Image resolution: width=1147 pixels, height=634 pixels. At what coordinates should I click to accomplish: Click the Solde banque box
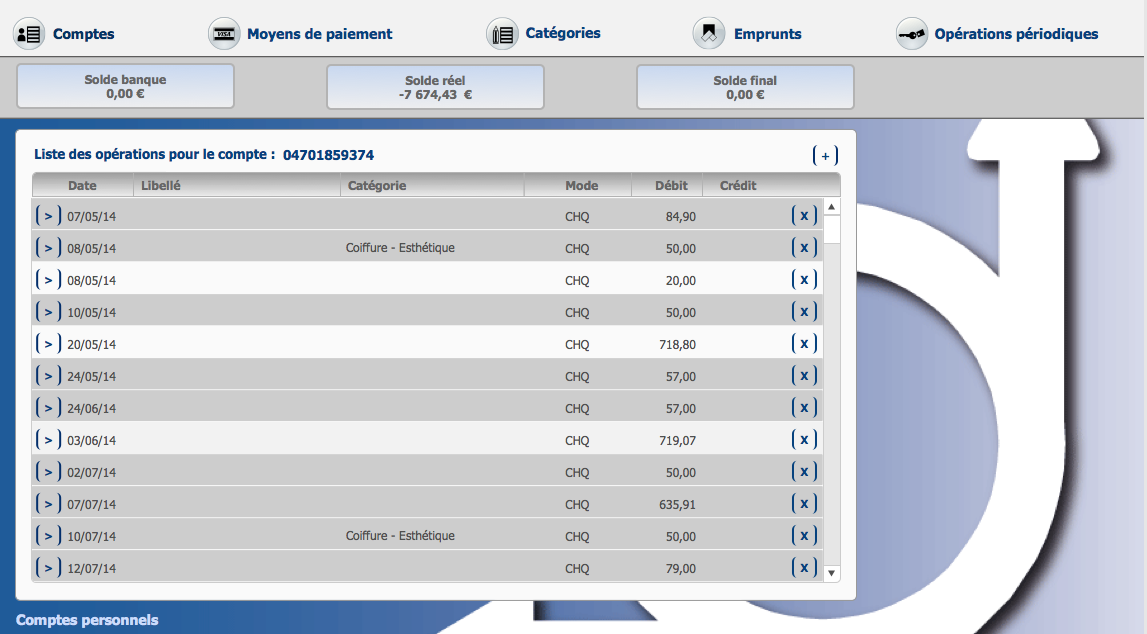125,86
